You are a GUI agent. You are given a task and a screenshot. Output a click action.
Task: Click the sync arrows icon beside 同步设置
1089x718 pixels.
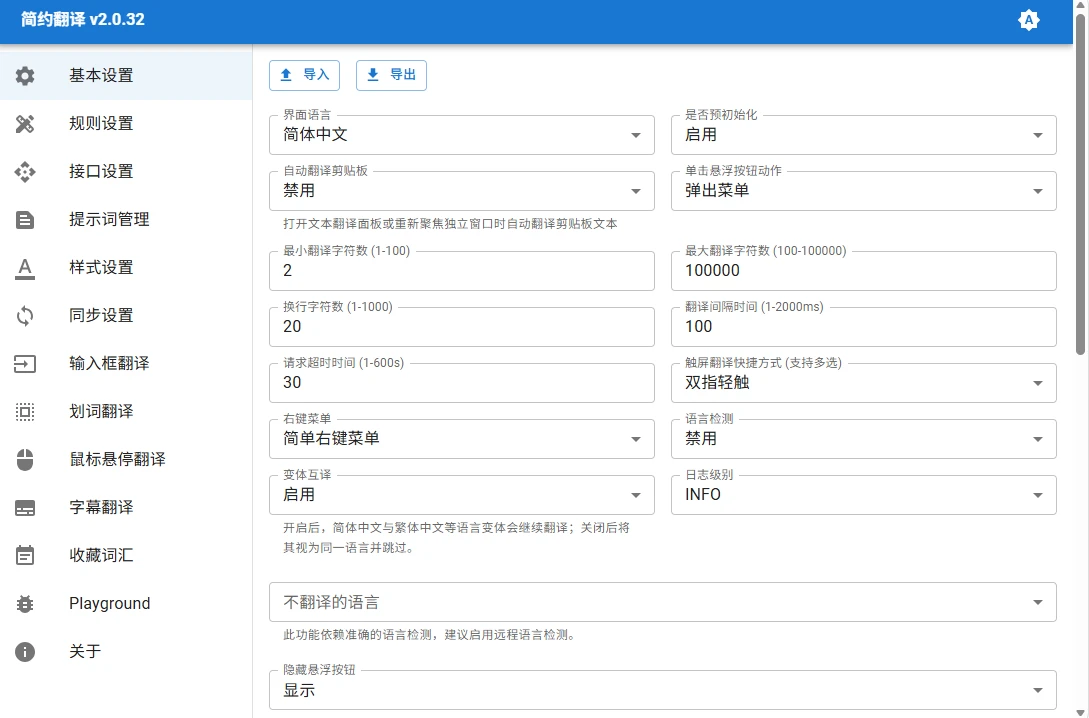(25, 316)
